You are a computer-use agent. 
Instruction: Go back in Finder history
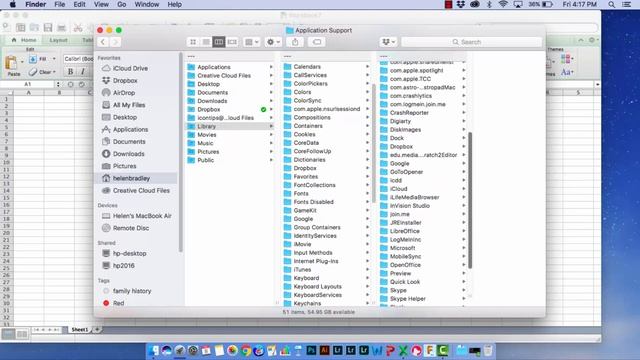(103, 42)
